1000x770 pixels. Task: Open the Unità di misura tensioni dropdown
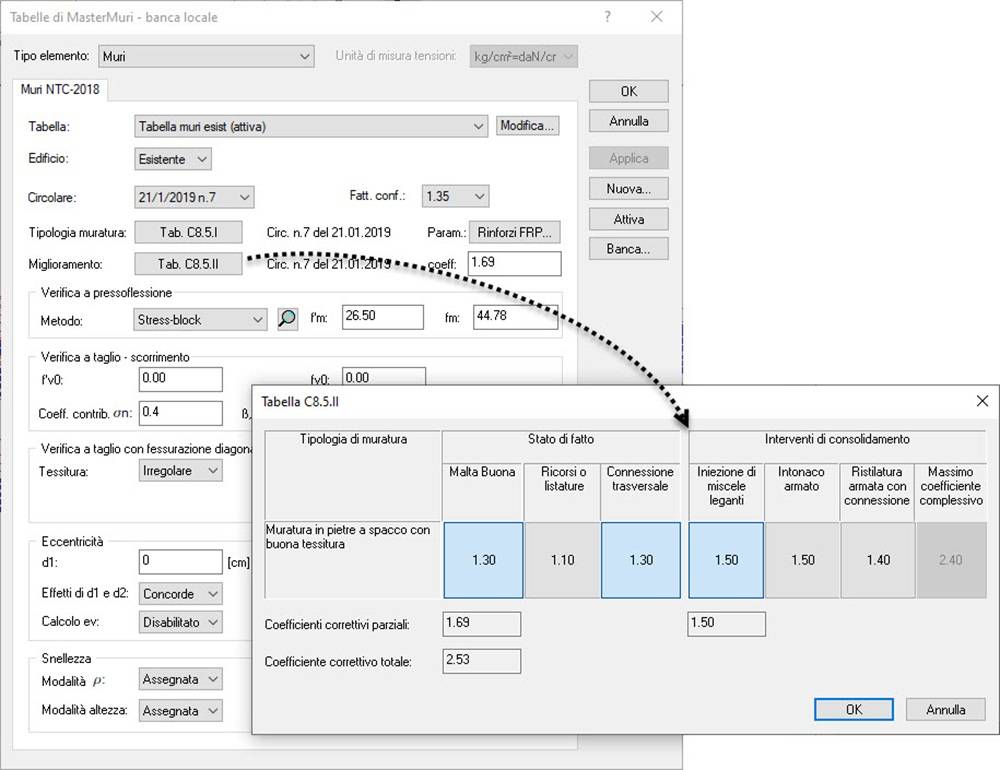coord(524,56)
